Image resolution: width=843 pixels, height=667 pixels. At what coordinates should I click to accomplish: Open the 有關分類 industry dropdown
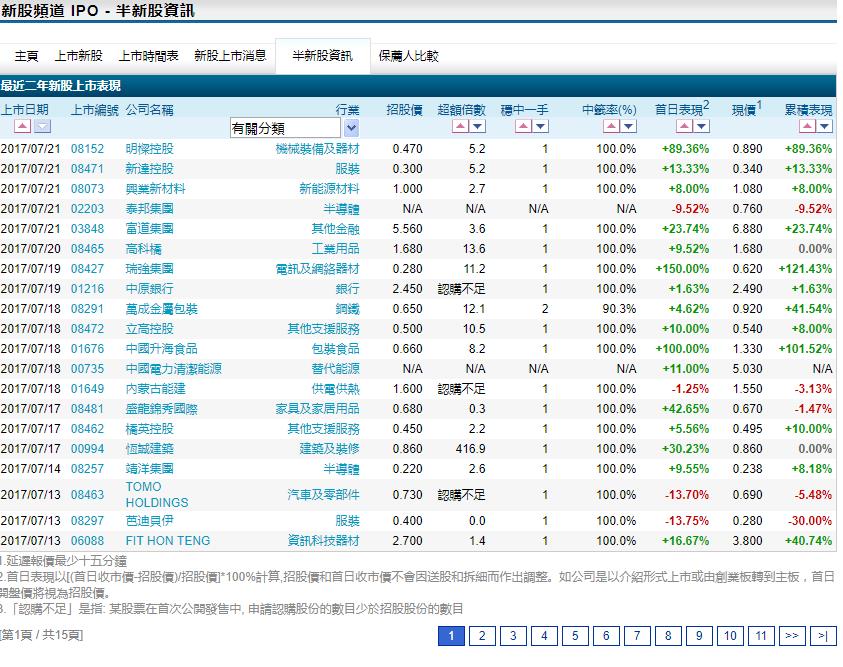pyautogui.click(x=294, y=128)
